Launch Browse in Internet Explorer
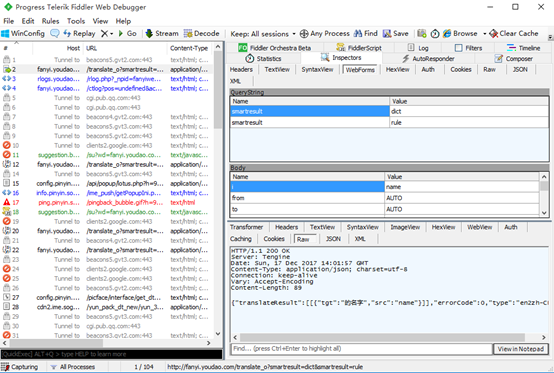The width and height of the screenshot is (554, 373). (x=460, y=34)
